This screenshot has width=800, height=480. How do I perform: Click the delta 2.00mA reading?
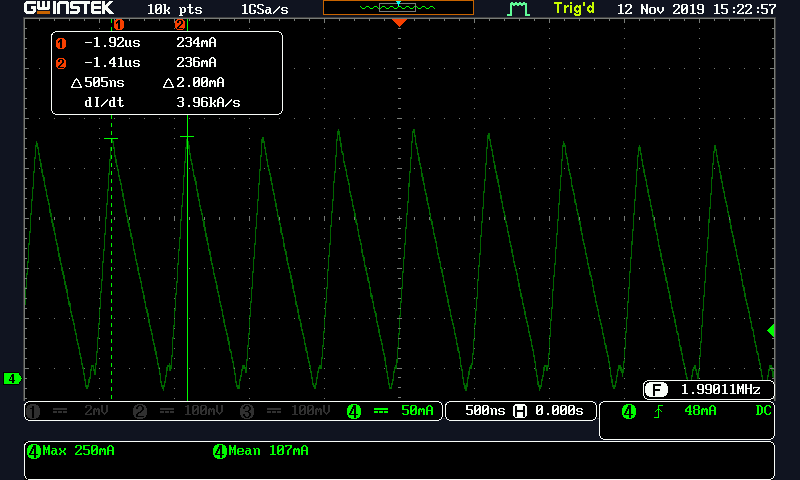point(194,82)
